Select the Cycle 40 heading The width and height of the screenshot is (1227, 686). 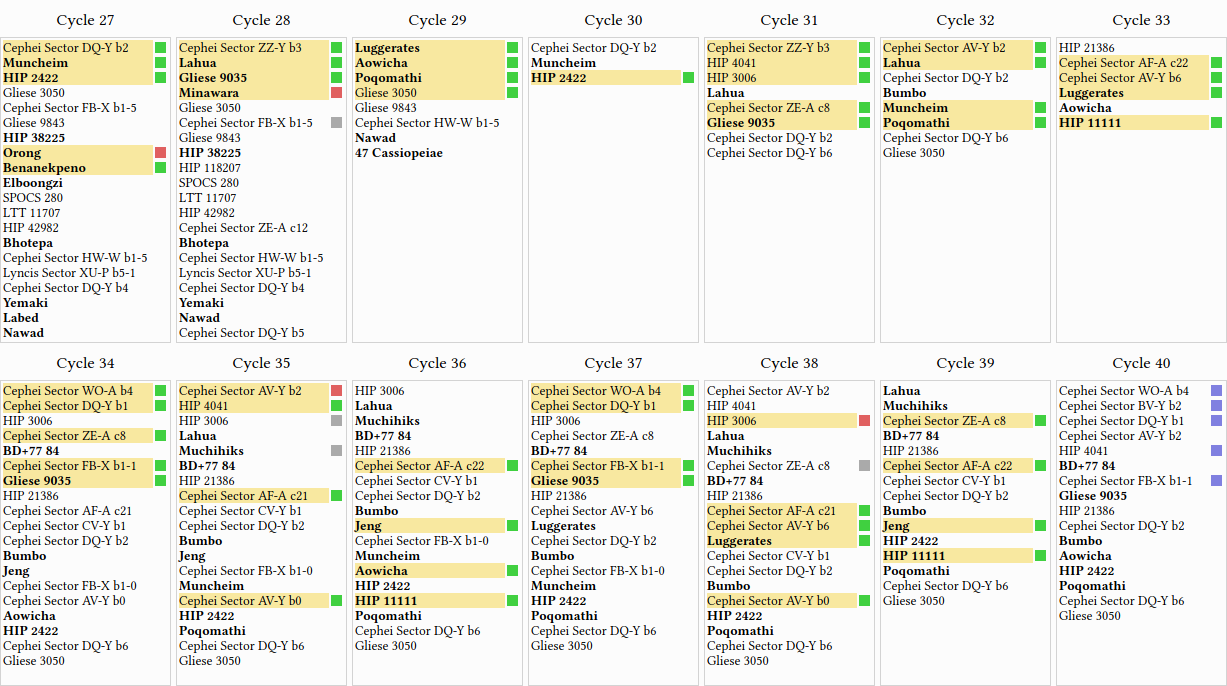pos(1141,363)
